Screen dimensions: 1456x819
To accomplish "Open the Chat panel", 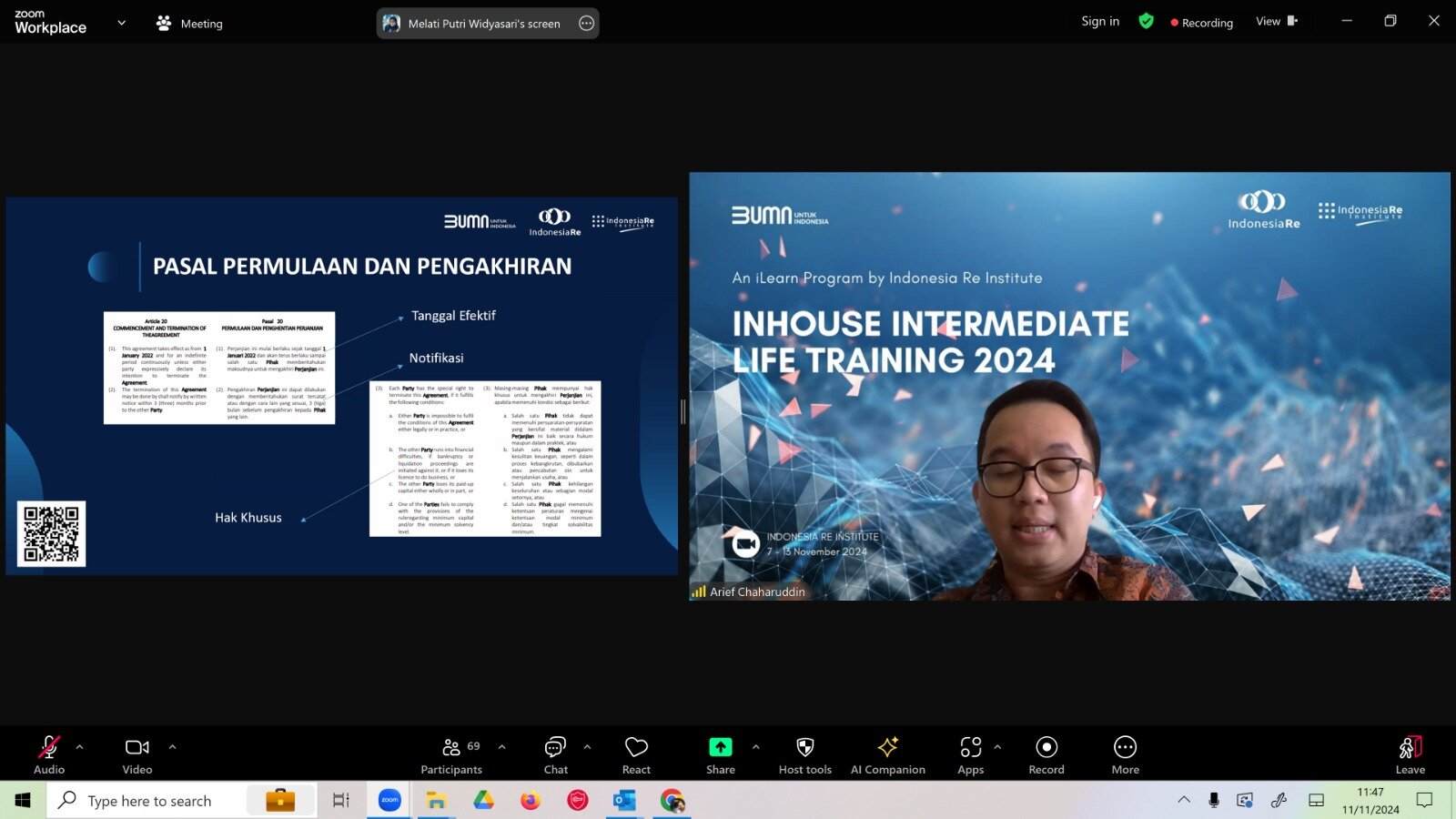I will tap(555, 754).
